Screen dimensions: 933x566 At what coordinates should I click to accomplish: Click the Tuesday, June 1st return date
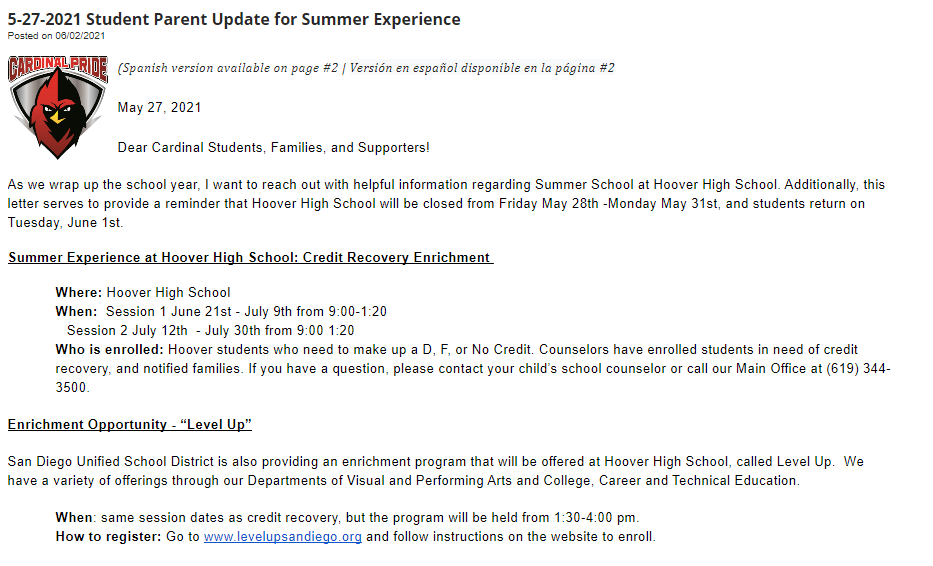click(x=65, y=222)
